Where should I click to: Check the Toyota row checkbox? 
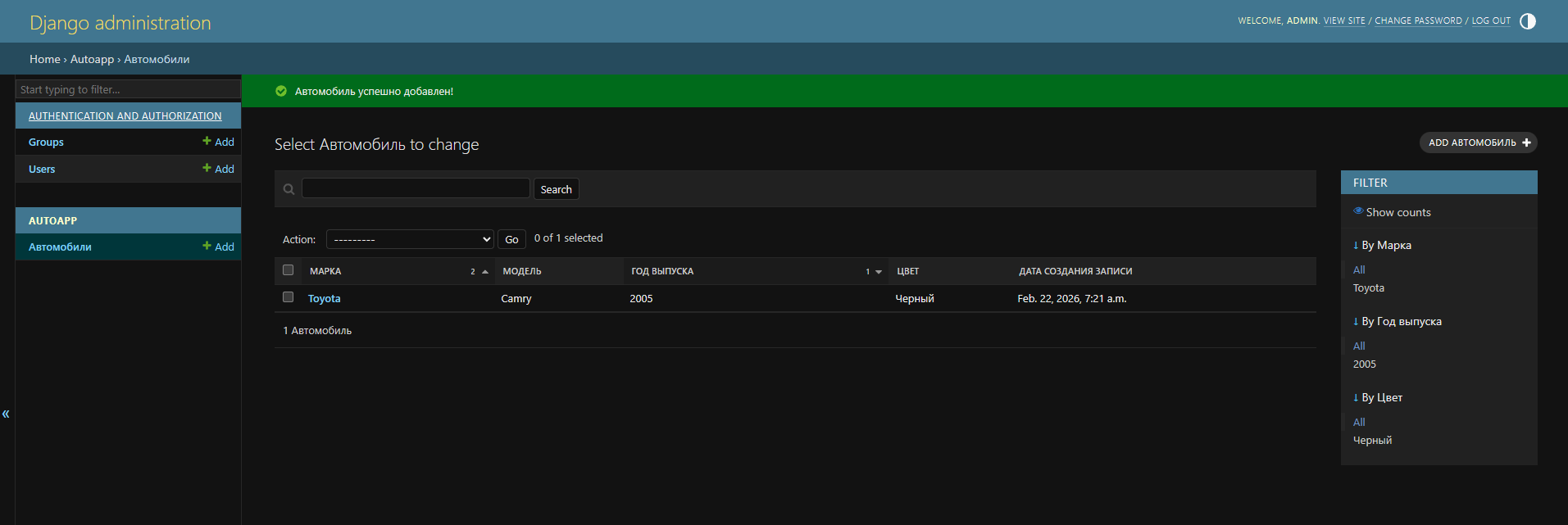(x=288, y=297)
